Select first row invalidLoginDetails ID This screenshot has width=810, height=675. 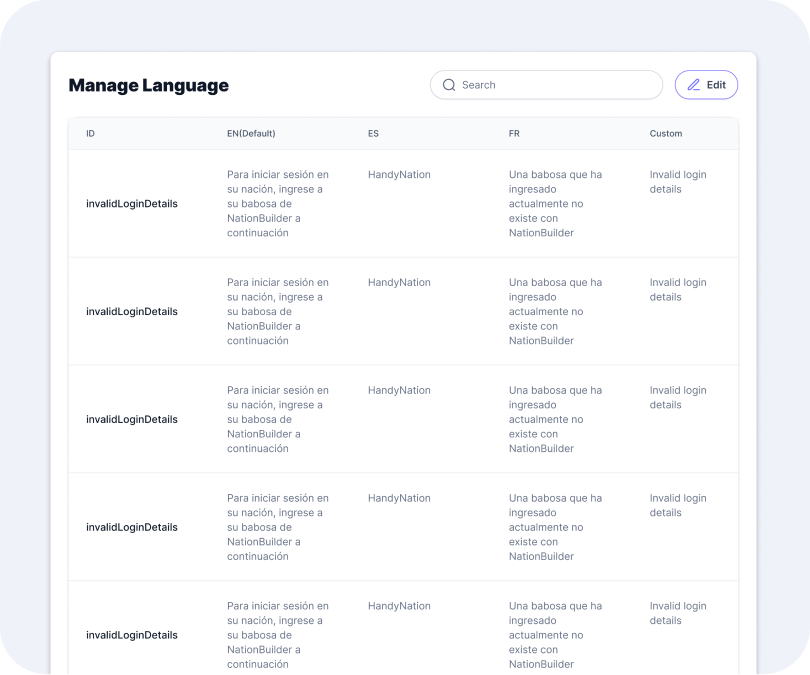click(132, 203)
